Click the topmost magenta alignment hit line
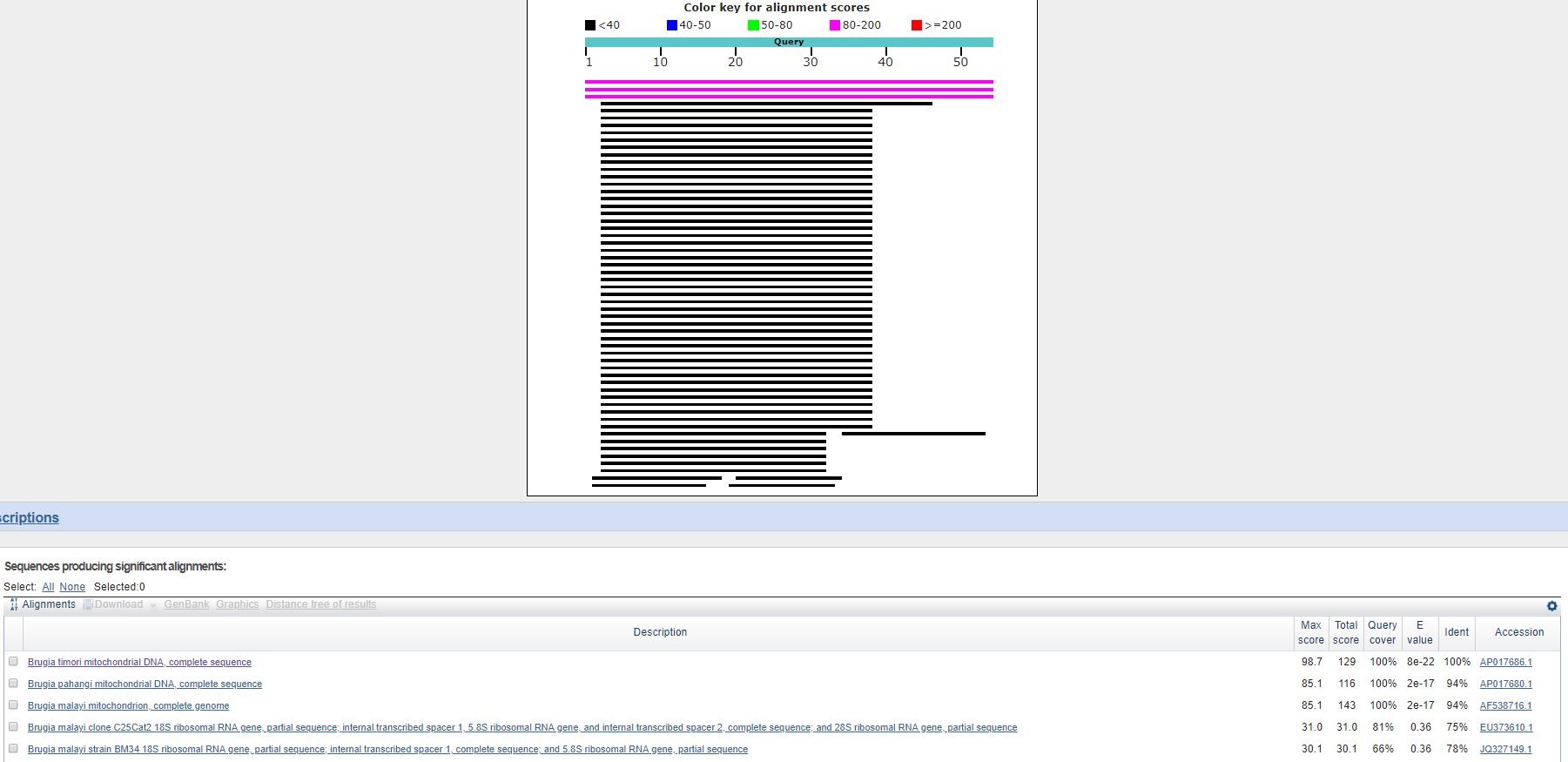Viewport: 1568px width, 762px height. (x=789, y=82)
